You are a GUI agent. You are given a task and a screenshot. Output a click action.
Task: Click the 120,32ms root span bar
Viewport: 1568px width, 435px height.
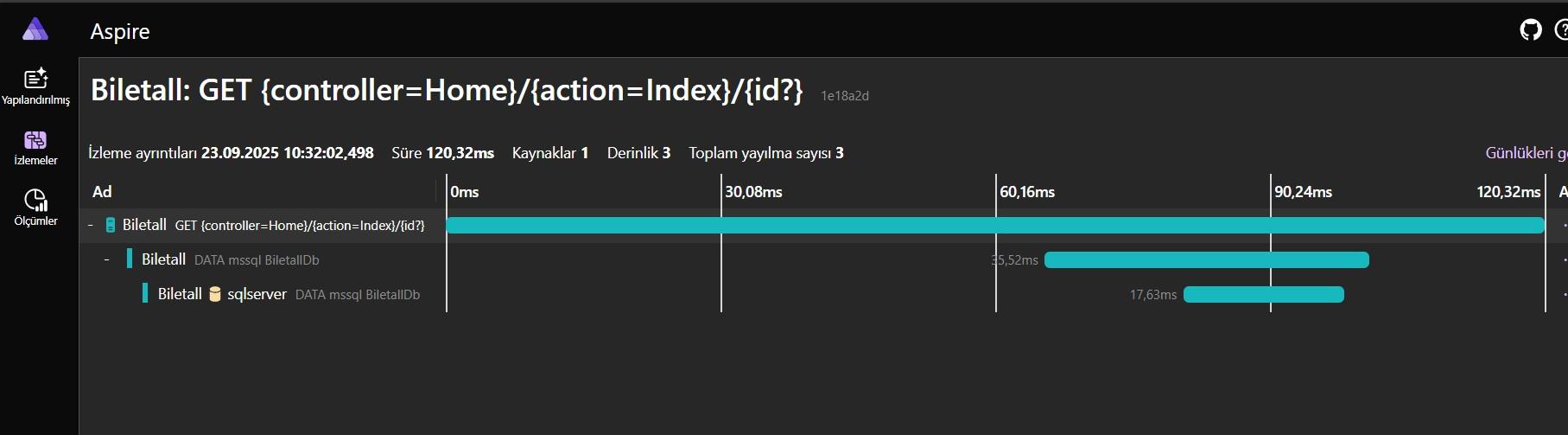pos(994,226)
